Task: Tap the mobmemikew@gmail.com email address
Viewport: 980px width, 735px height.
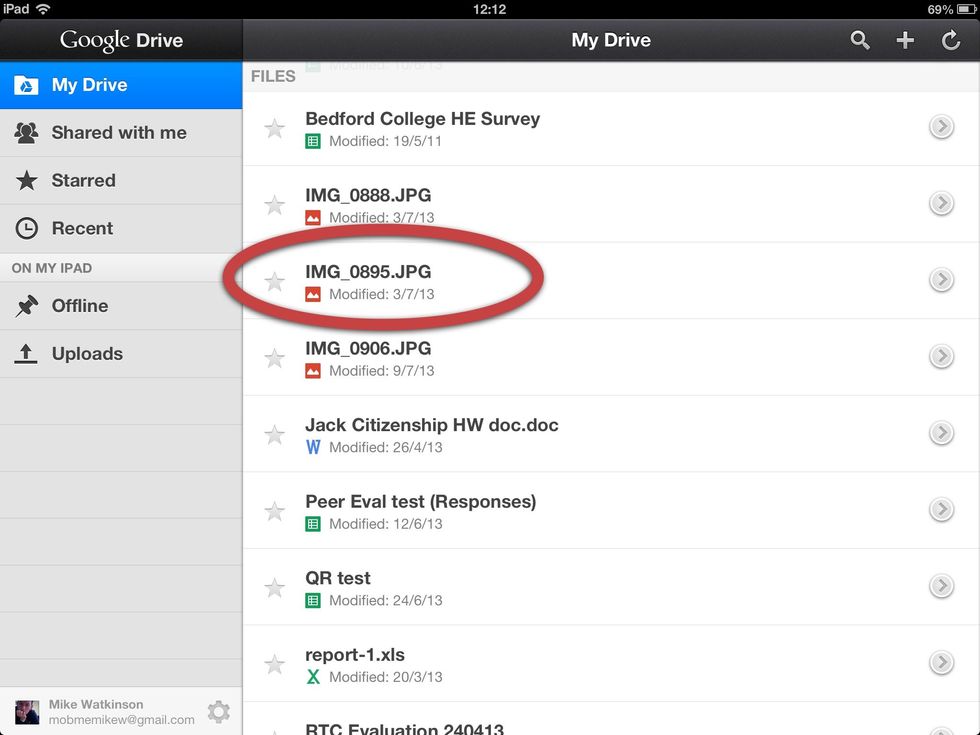Action: point(122,720)
